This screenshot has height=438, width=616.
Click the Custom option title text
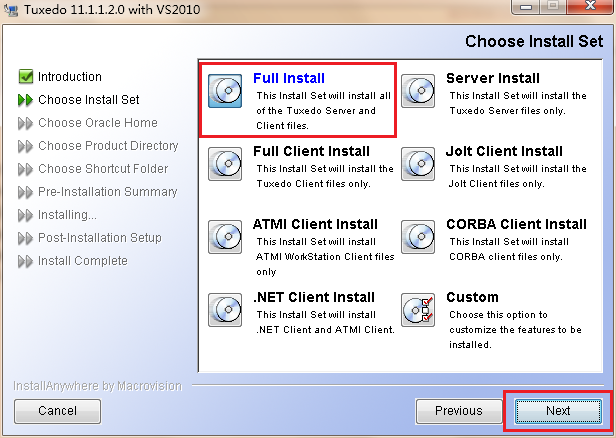click(472, 297)
